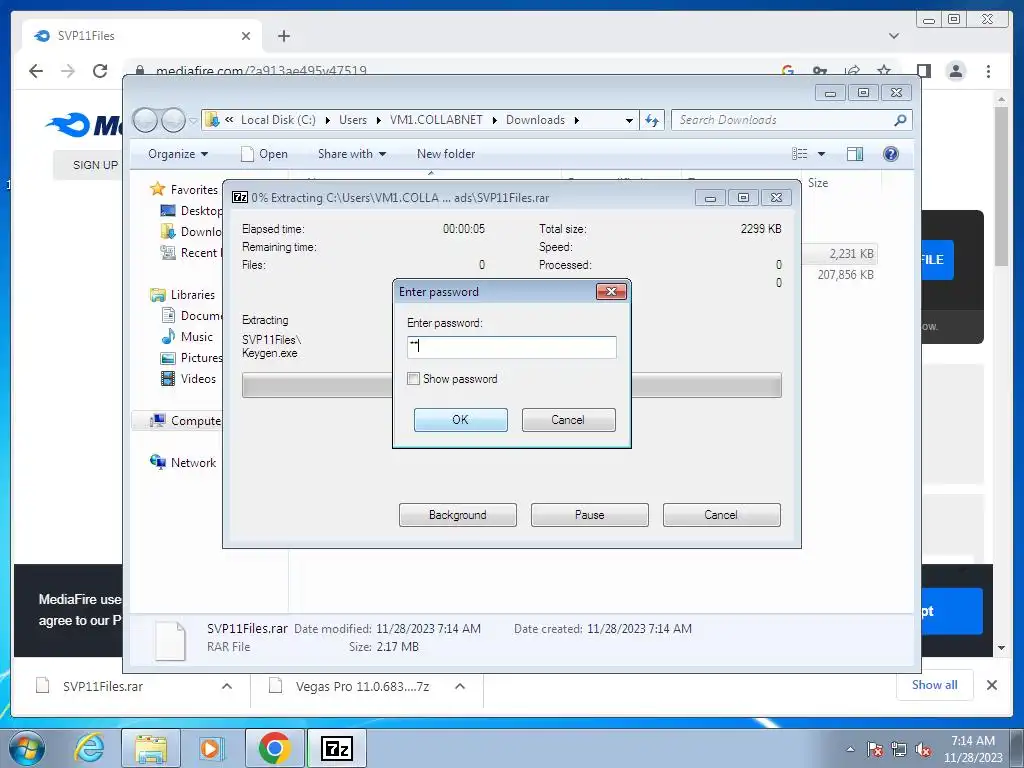Bookmark this page with the star icon
Screen dimensions: 1024x768
click(884, 71)
